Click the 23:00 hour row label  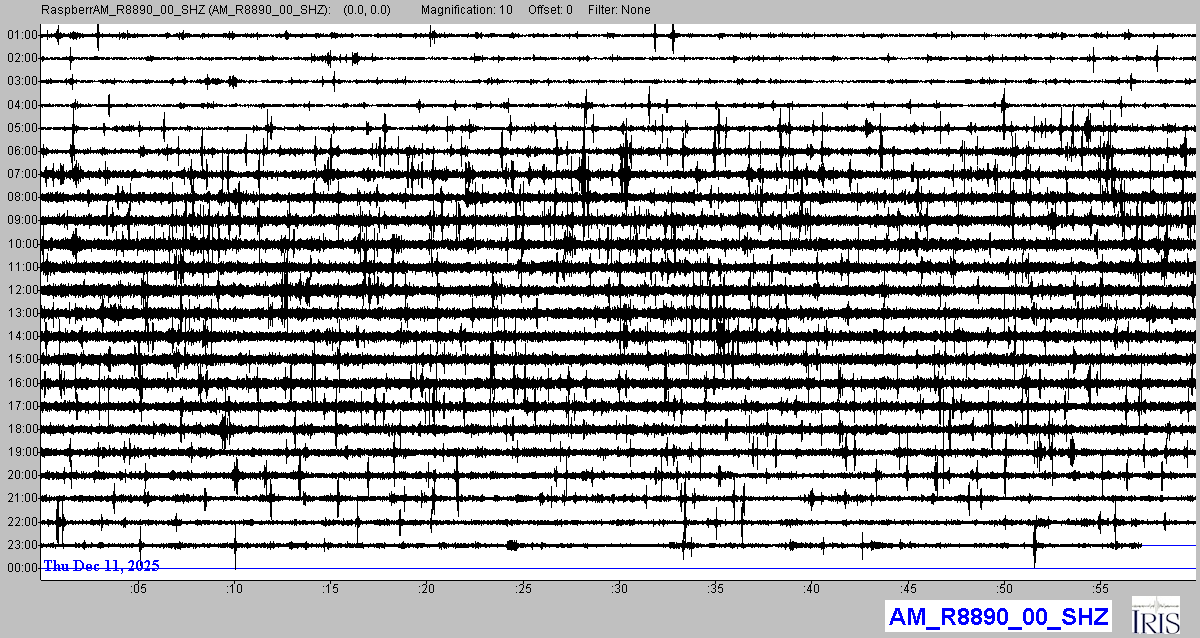pyautogui.click(x=21, y=545)
